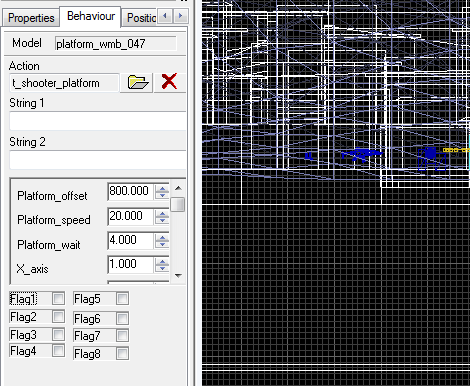Increase Platform_offset with spinner up arrow
The height and width of the screenshot is (386, 470).
(162, 188)
